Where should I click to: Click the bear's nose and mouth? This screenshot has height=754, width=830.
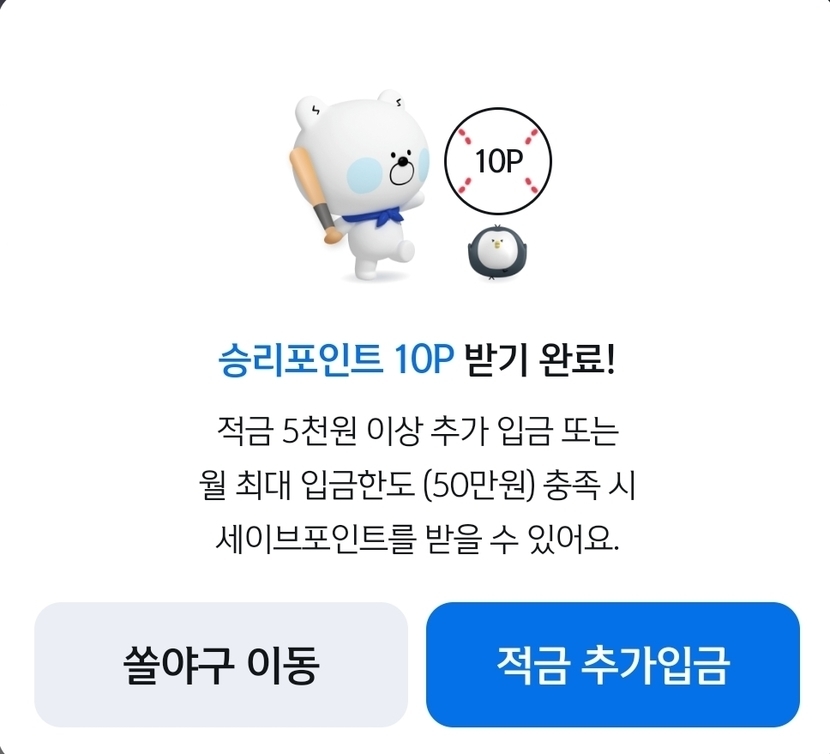(402, 168)
